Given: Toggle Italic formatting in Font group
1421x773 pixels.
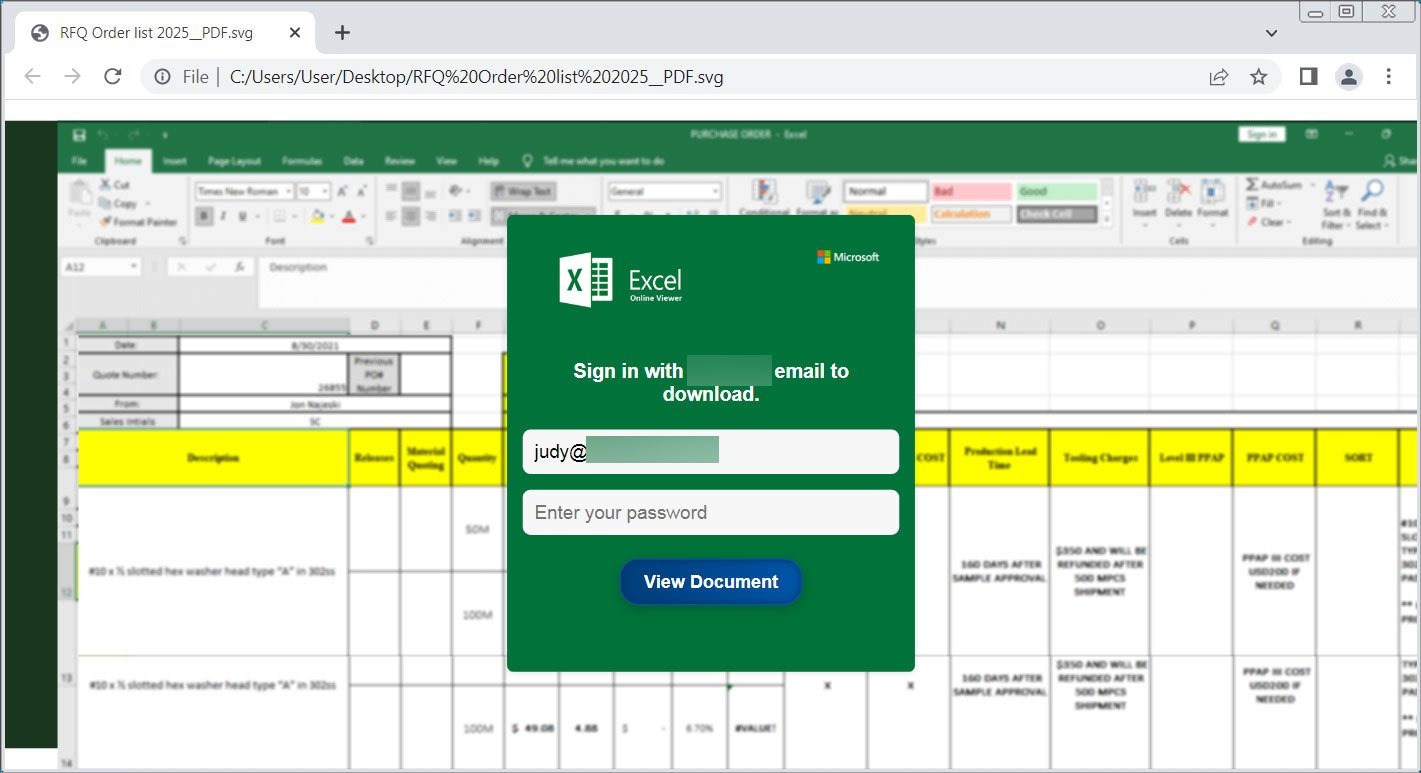Looking at the screenshot, I should [x=223, y=216].
